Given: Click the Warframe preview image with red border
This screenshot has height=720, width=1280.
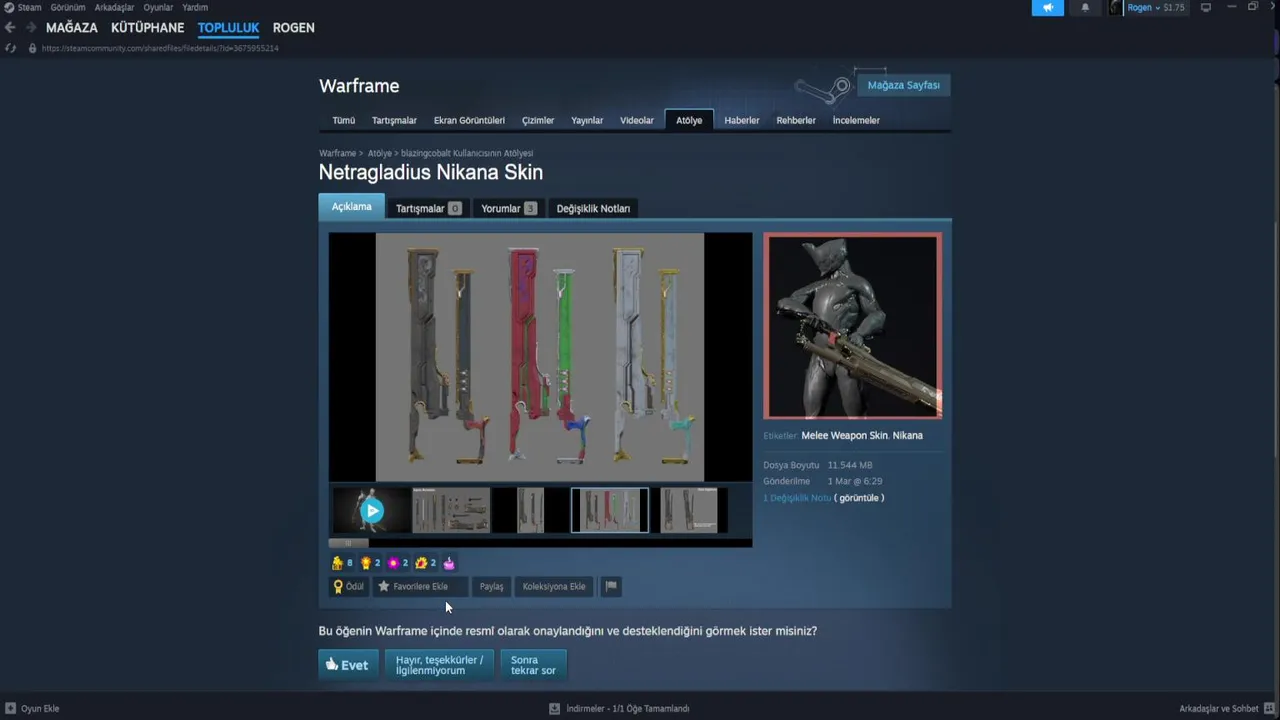Looking at the screenshot, I should click(852, 326).
